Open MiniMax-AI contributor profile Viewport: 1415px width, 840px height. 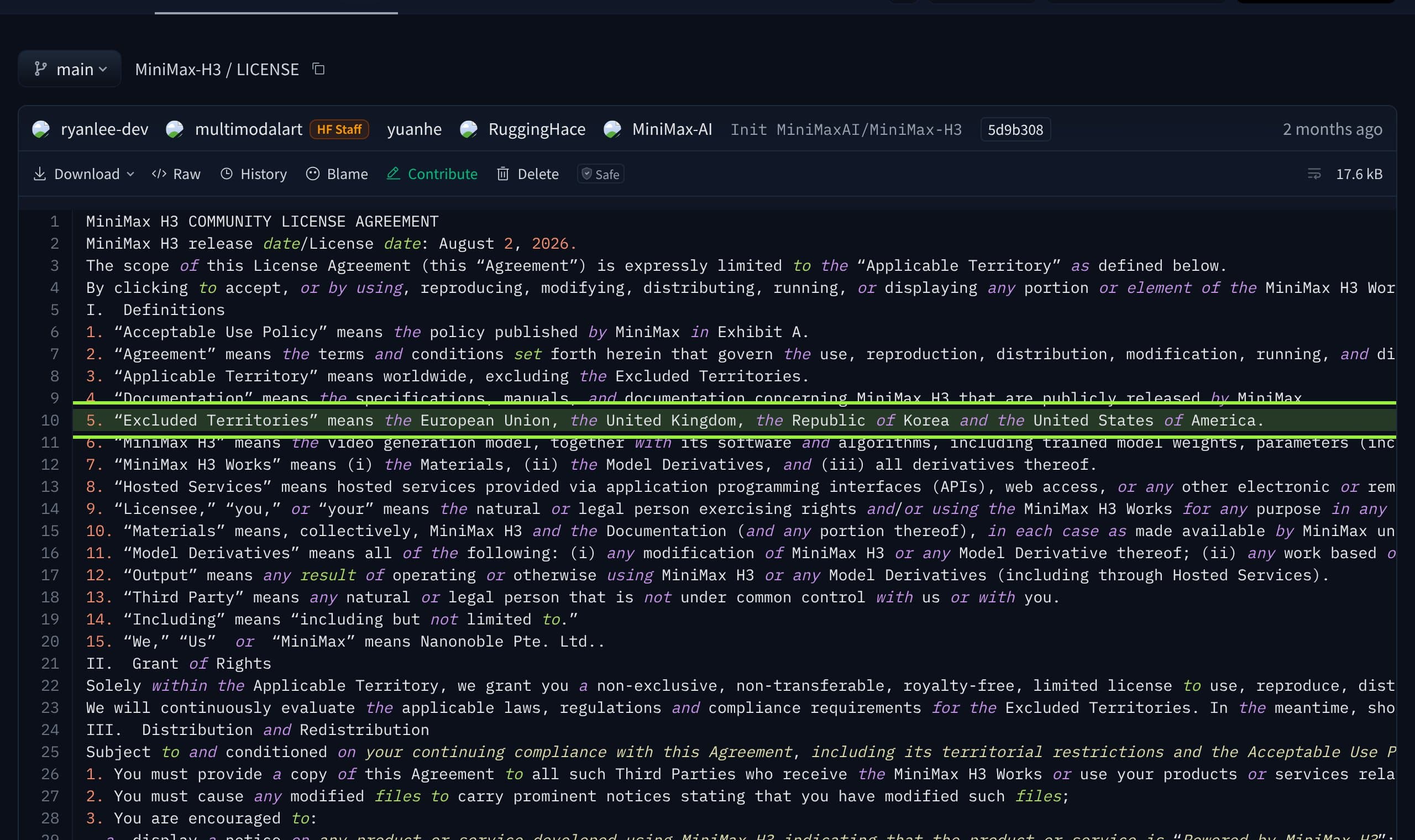click(x=672, y=129)
